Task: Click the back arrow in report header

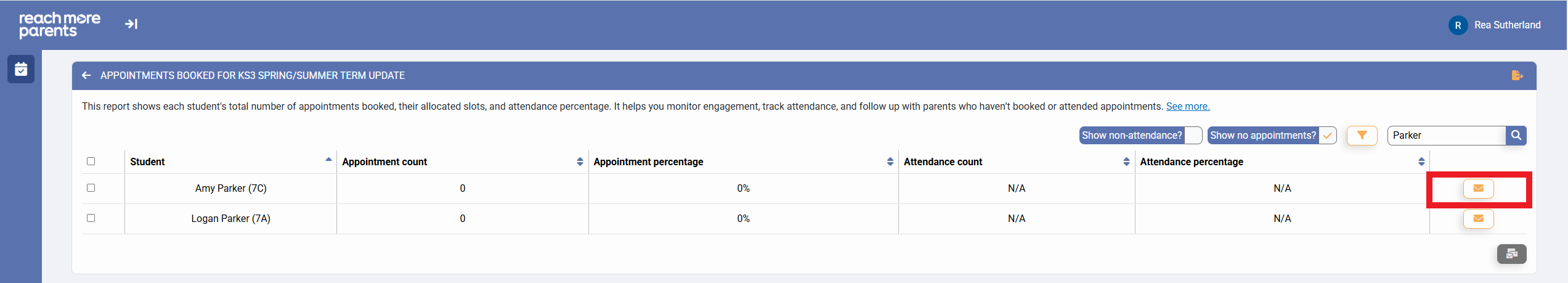Action: [x=86, y=75]
